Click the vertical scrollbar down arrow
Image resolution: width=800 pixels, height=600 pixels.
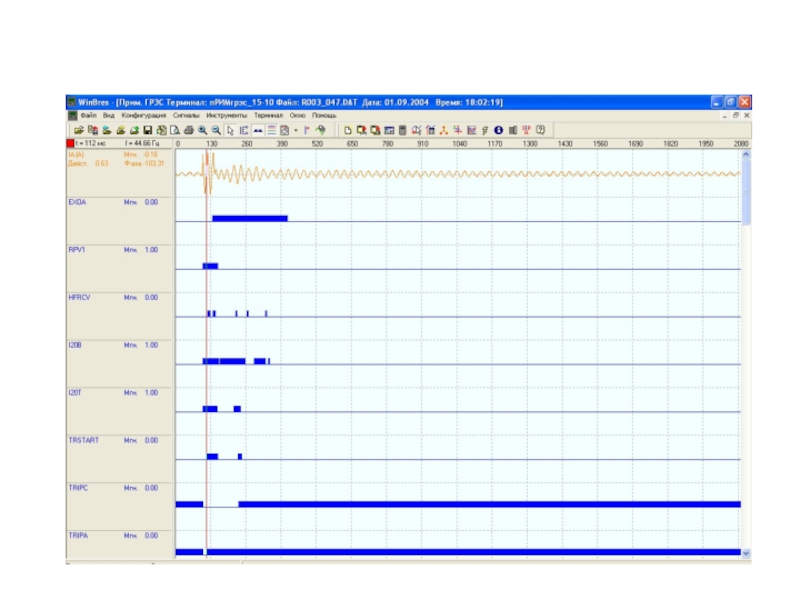746,554
